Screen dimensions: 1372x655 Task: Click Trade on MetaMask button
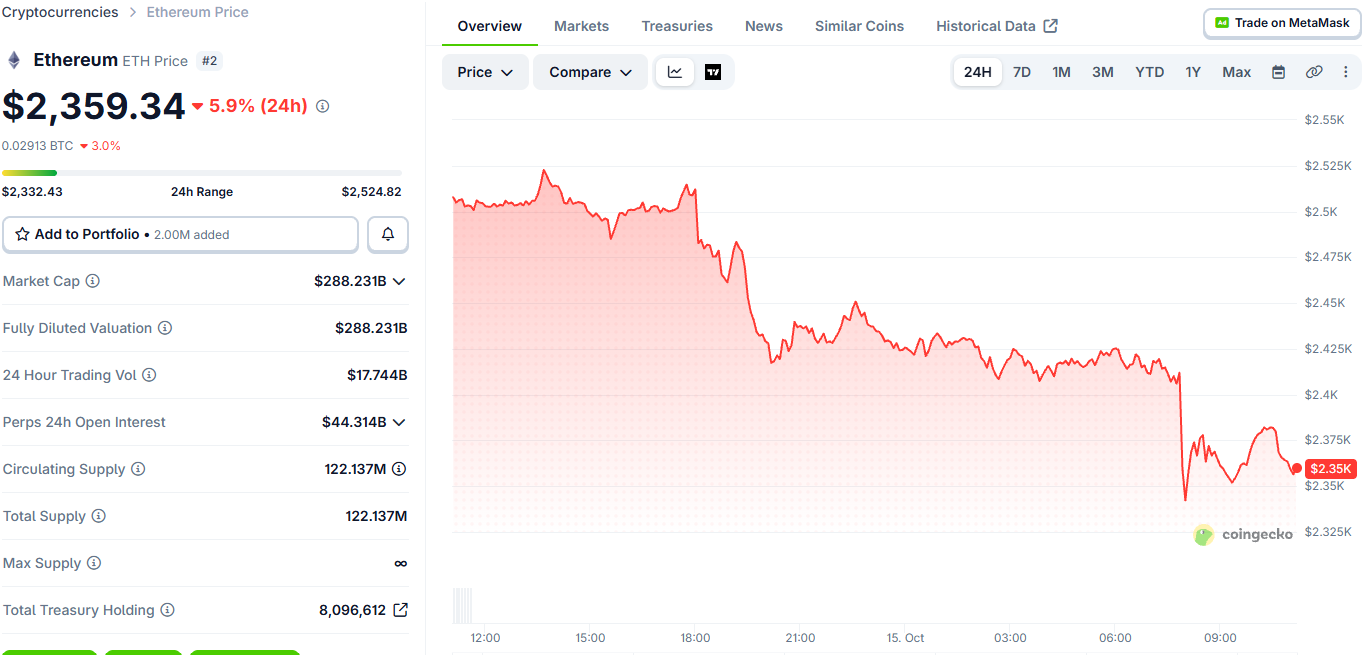(1283, 23)
